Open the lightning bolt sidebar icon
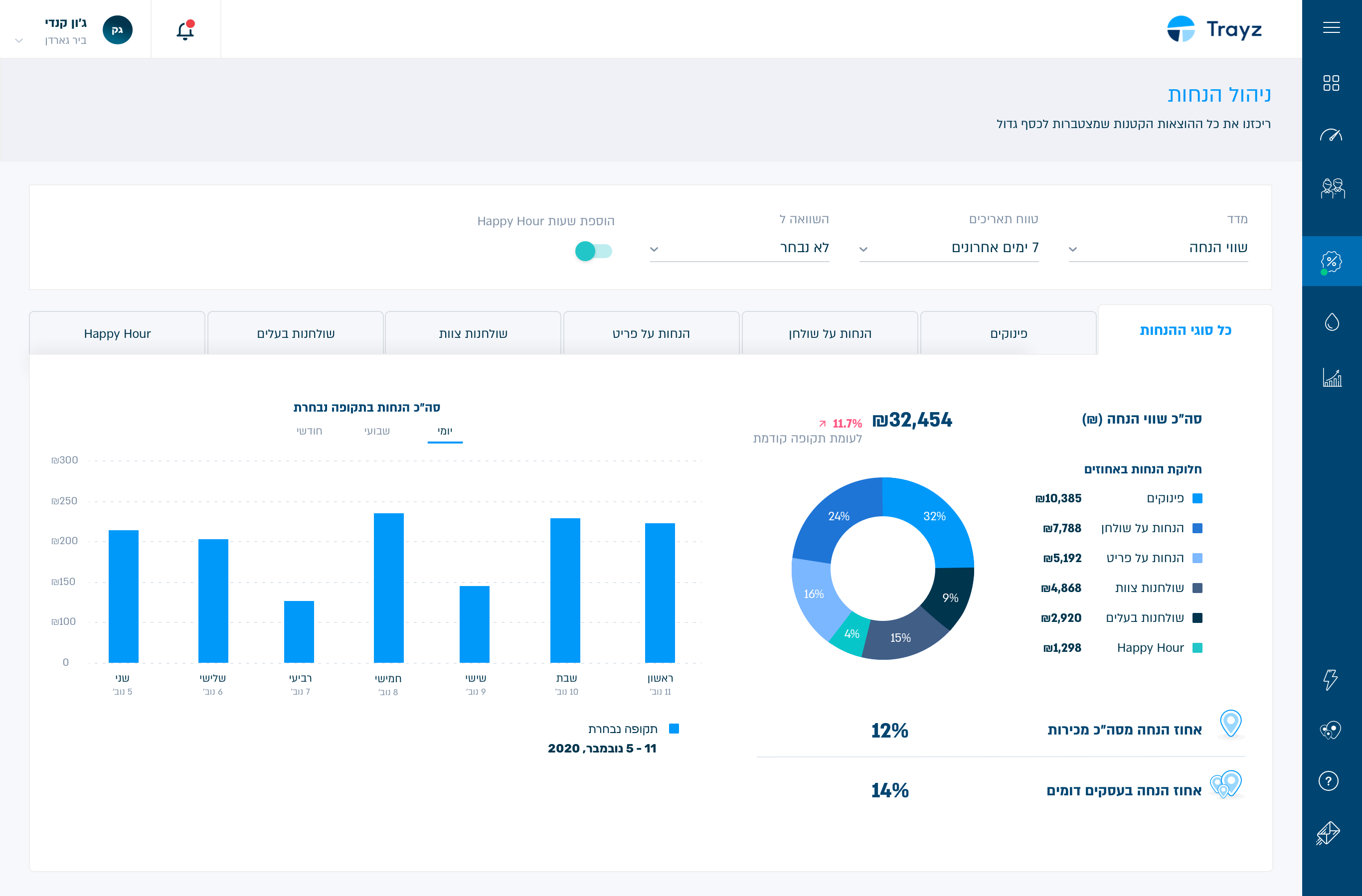 (1331, 680)
